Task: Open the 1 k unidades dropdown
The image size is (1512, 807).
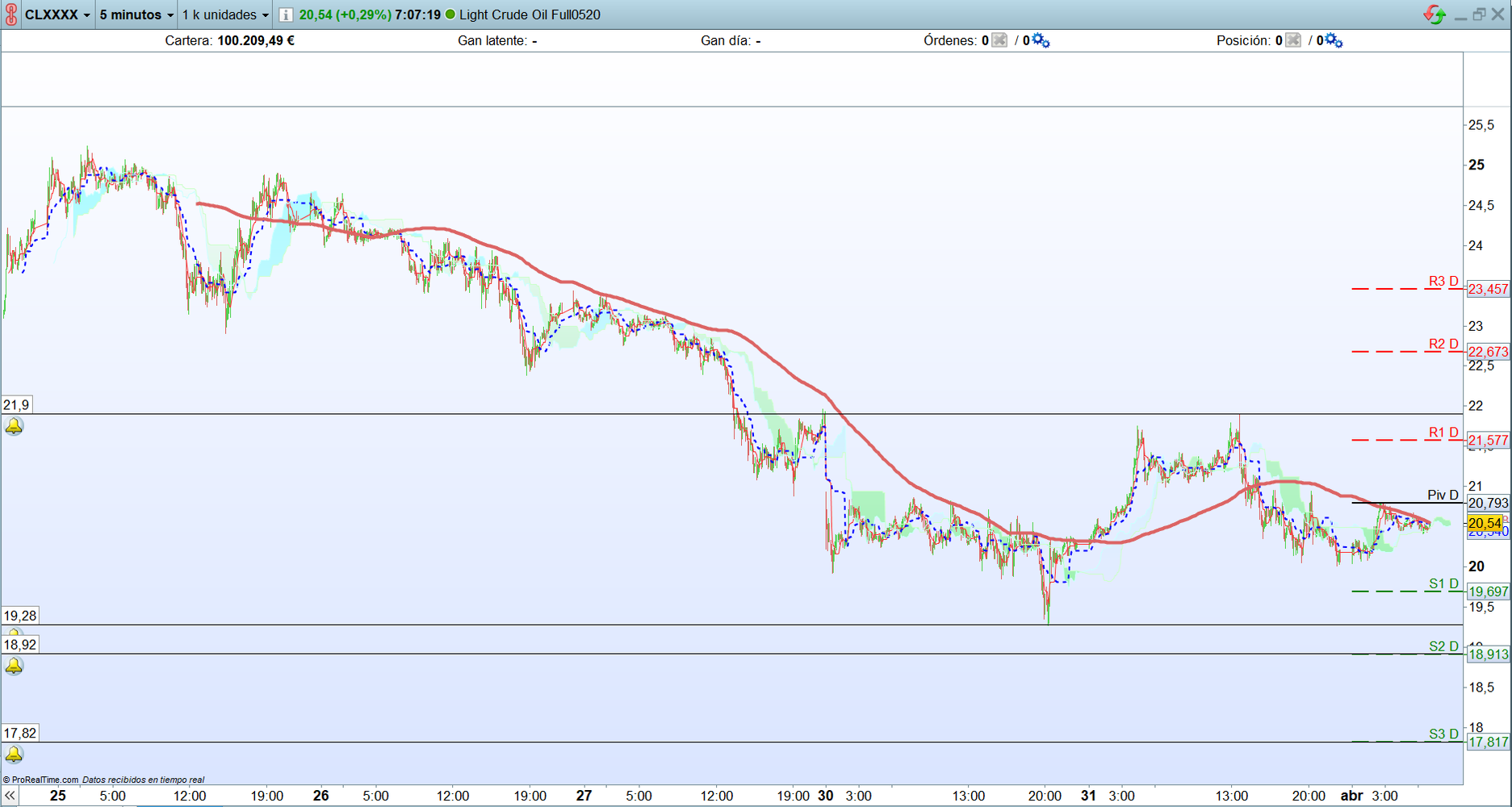Action: (225, 15)
